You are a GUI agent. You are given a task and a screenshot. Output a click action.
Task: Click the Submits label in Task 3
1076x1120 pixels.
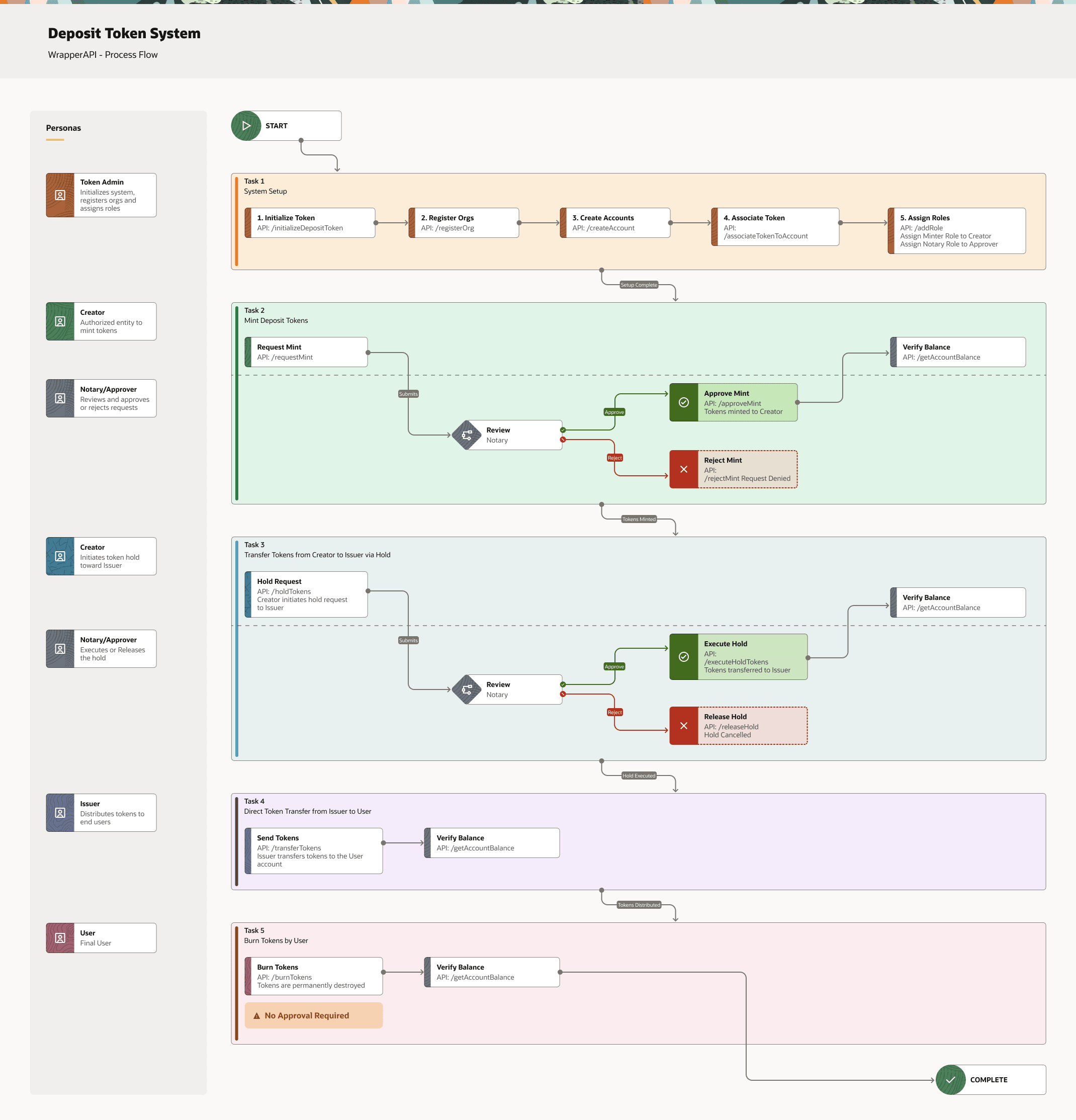pyautogui.click(x=409, y=640)
